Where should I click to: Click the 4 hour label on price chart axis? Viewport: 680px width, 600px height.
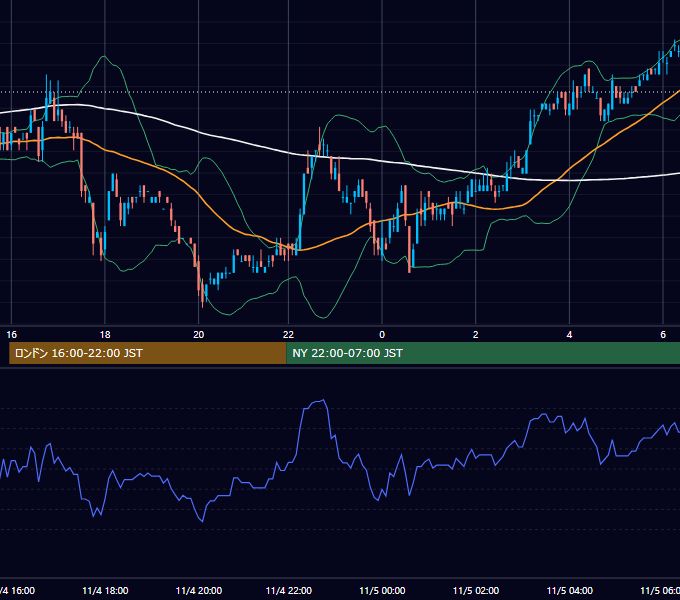pyautogui.click(x=569, y=335)
